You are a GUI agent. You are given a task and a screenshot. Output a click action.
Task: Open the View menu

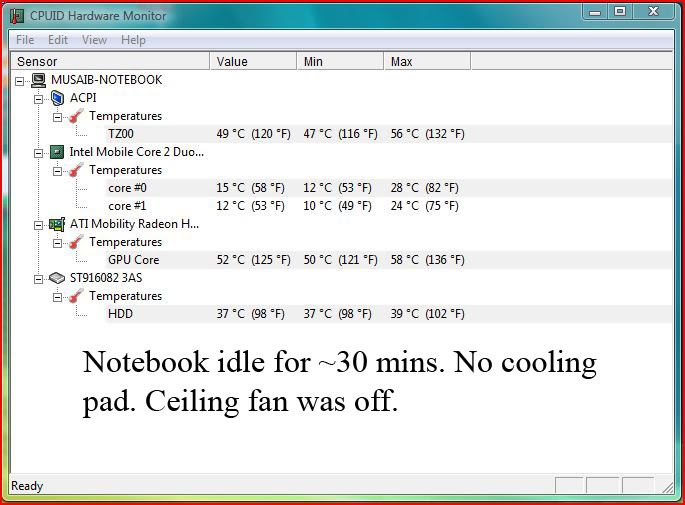click(x=94, y=40)
